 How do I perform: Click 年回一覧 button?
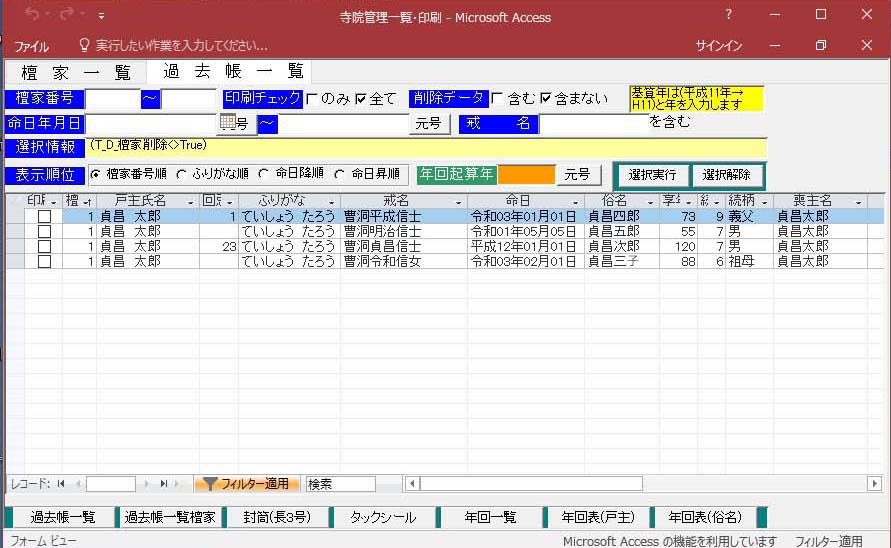coord(490,517)
